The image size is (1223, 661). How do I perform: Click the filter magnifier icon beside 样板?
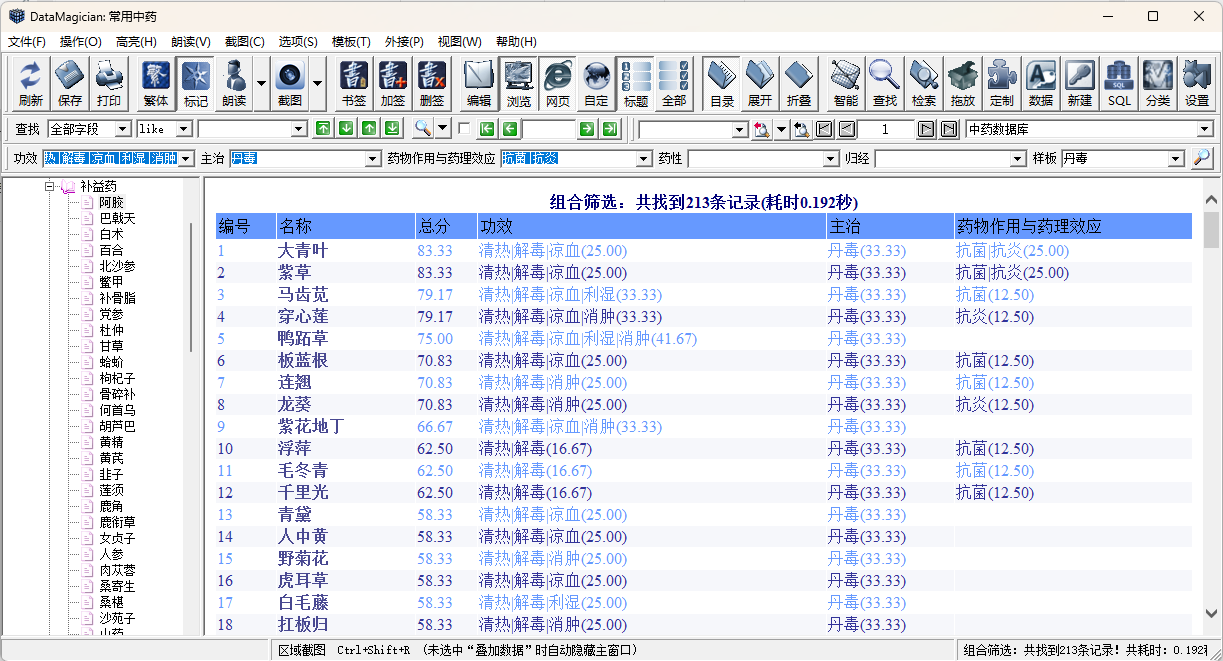pyautogui.click(x=1201, y=158)
